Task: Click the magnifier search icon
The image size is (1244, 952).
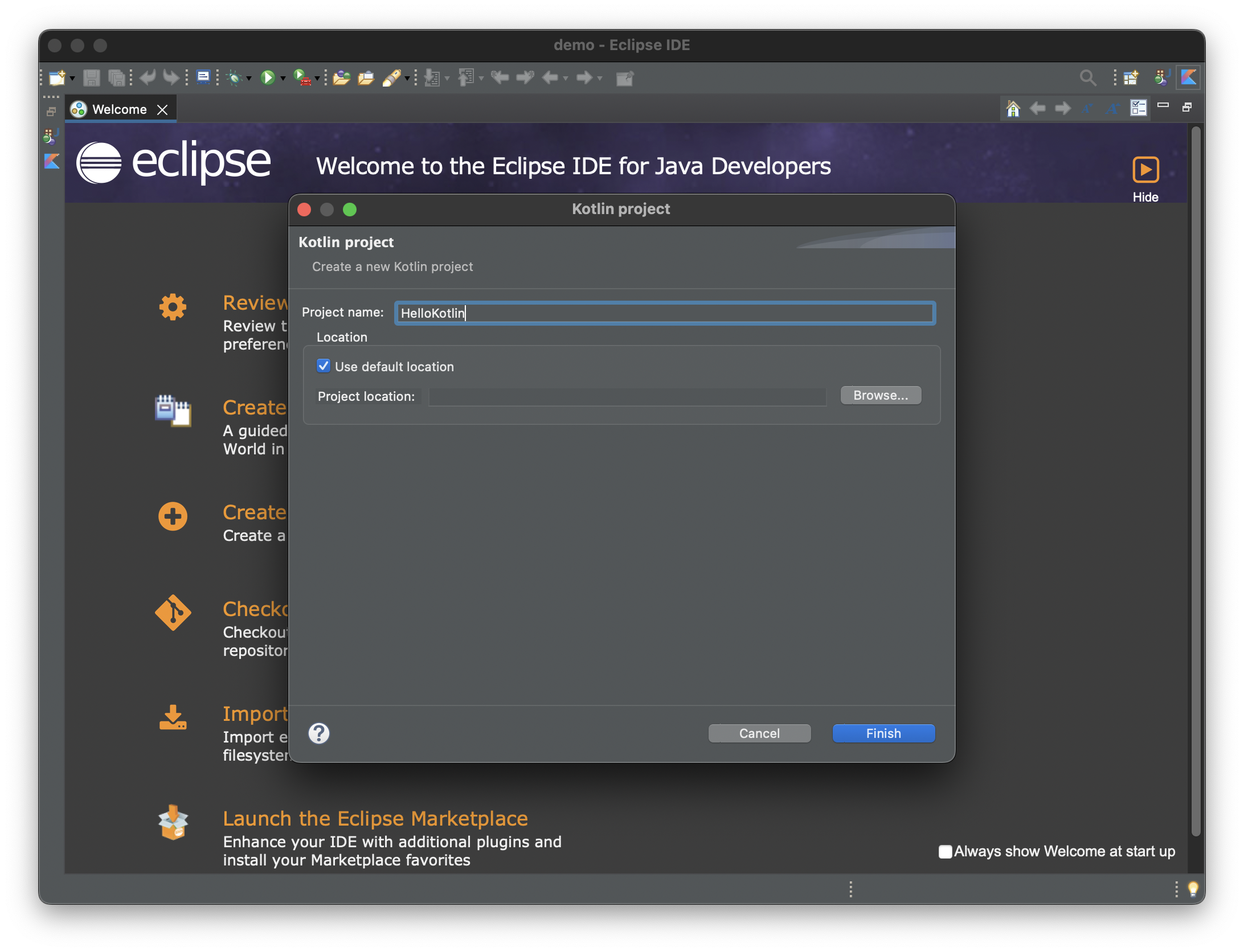Action: click(1087, 77)
